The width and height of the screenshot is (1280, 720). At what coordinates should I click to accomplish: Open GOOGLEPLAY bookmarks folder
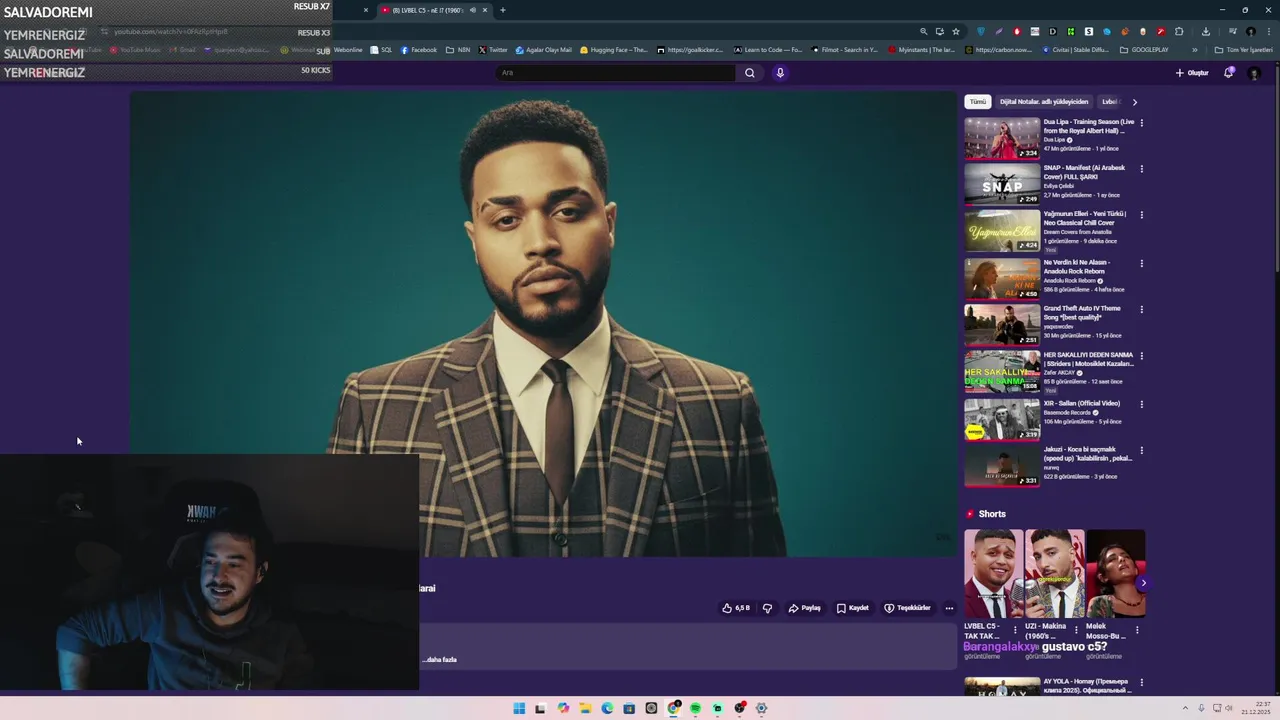tap(1144, 50)
